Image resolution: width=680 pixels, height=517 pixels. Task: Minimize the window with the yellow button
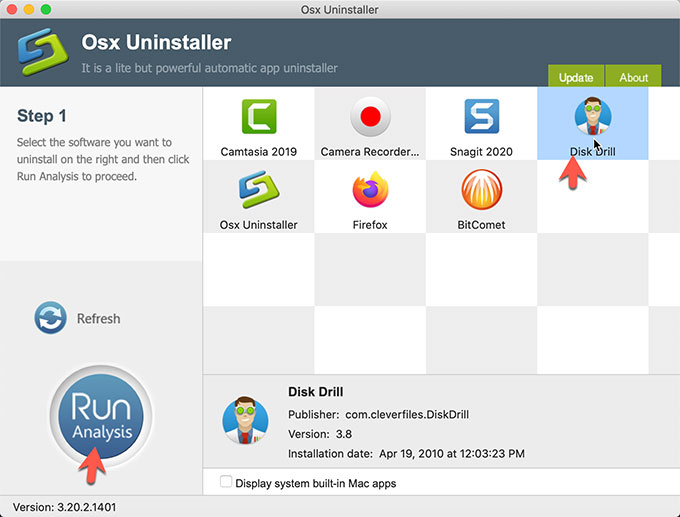[29, 9]
